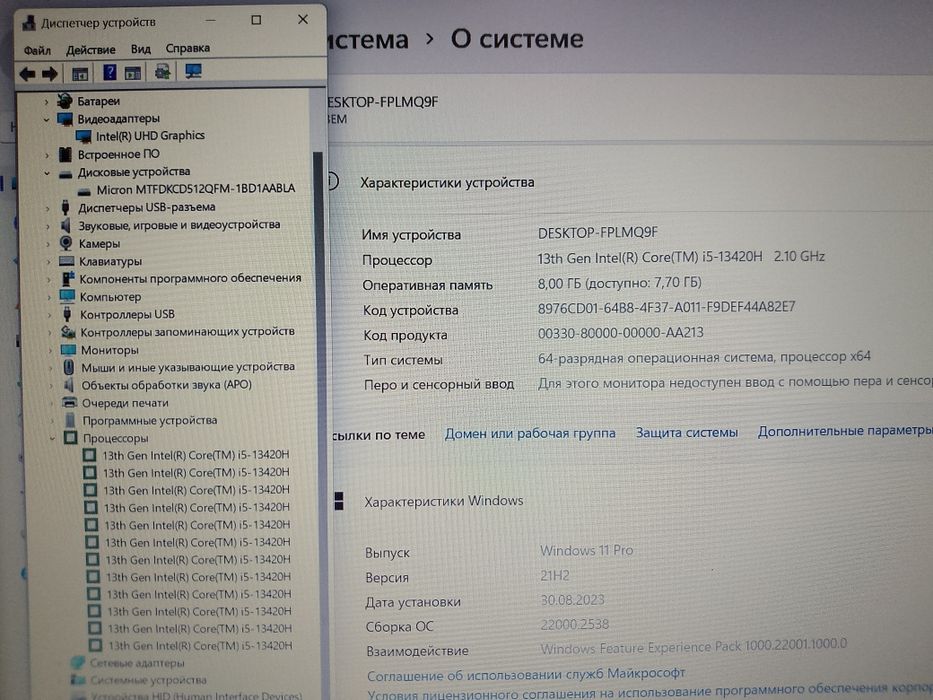This screenshot has width=933, height=700.
Task: Click the blue question mark Help toolbar icon
Action: (109, 73)
